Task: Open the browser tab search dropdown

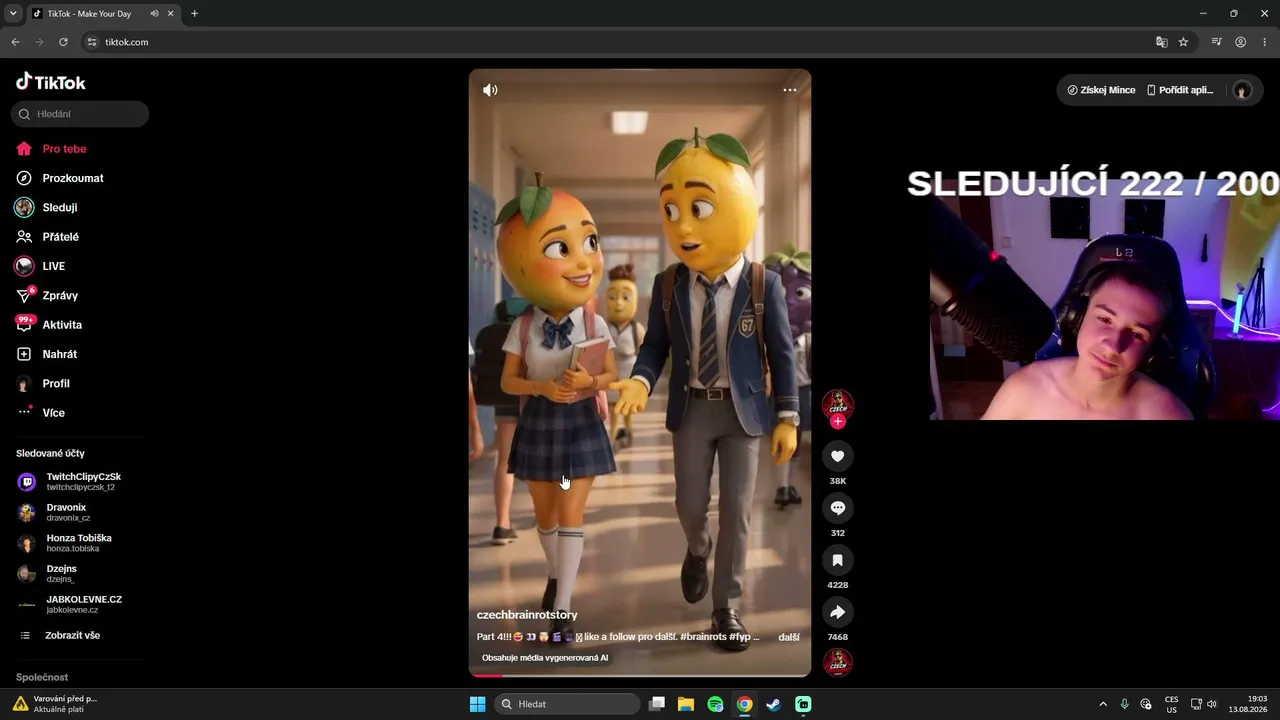Action: [x=13, y=14]
